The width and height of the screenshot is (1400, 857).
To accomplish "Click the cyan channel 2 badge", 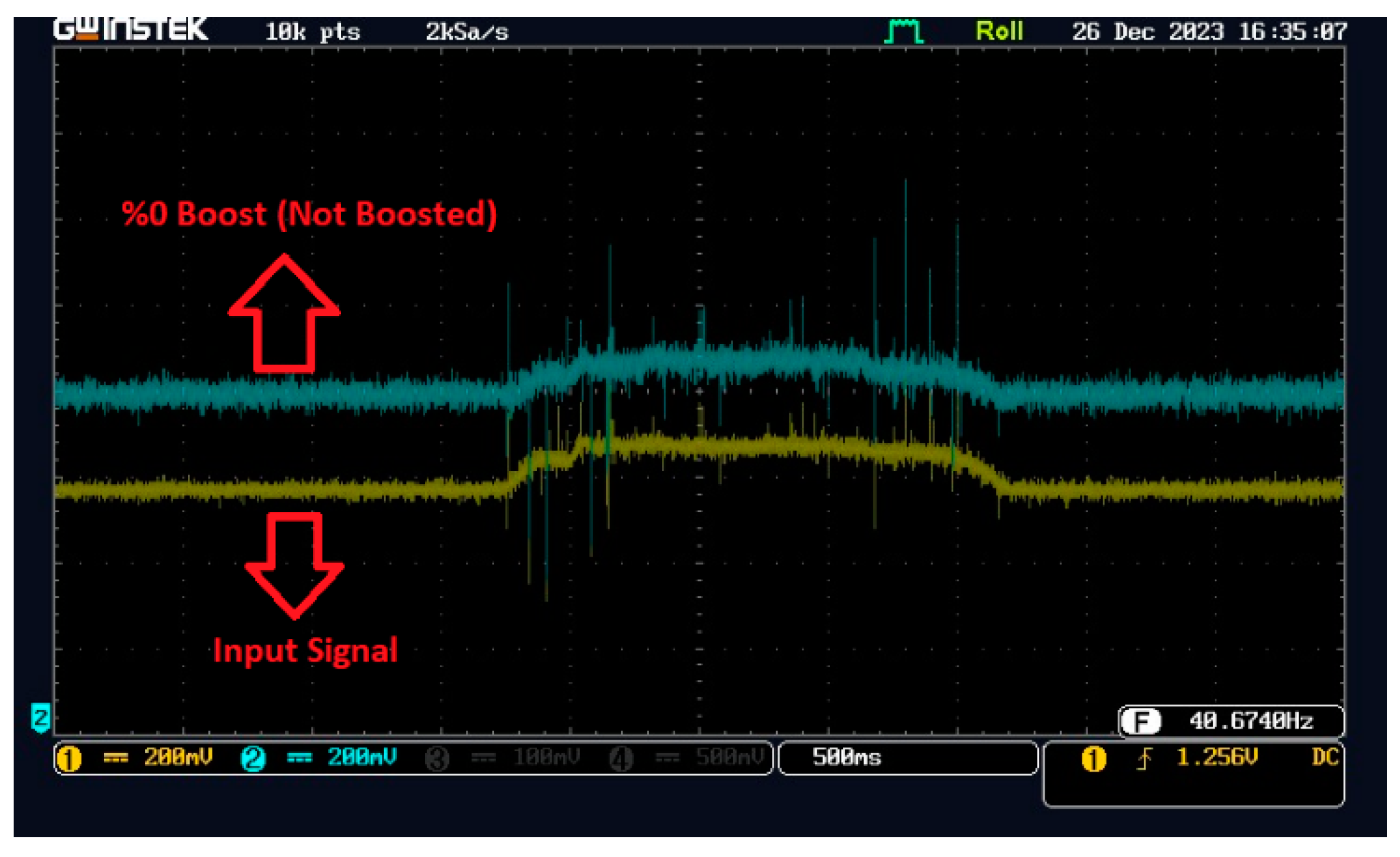I will pos(253,759).
